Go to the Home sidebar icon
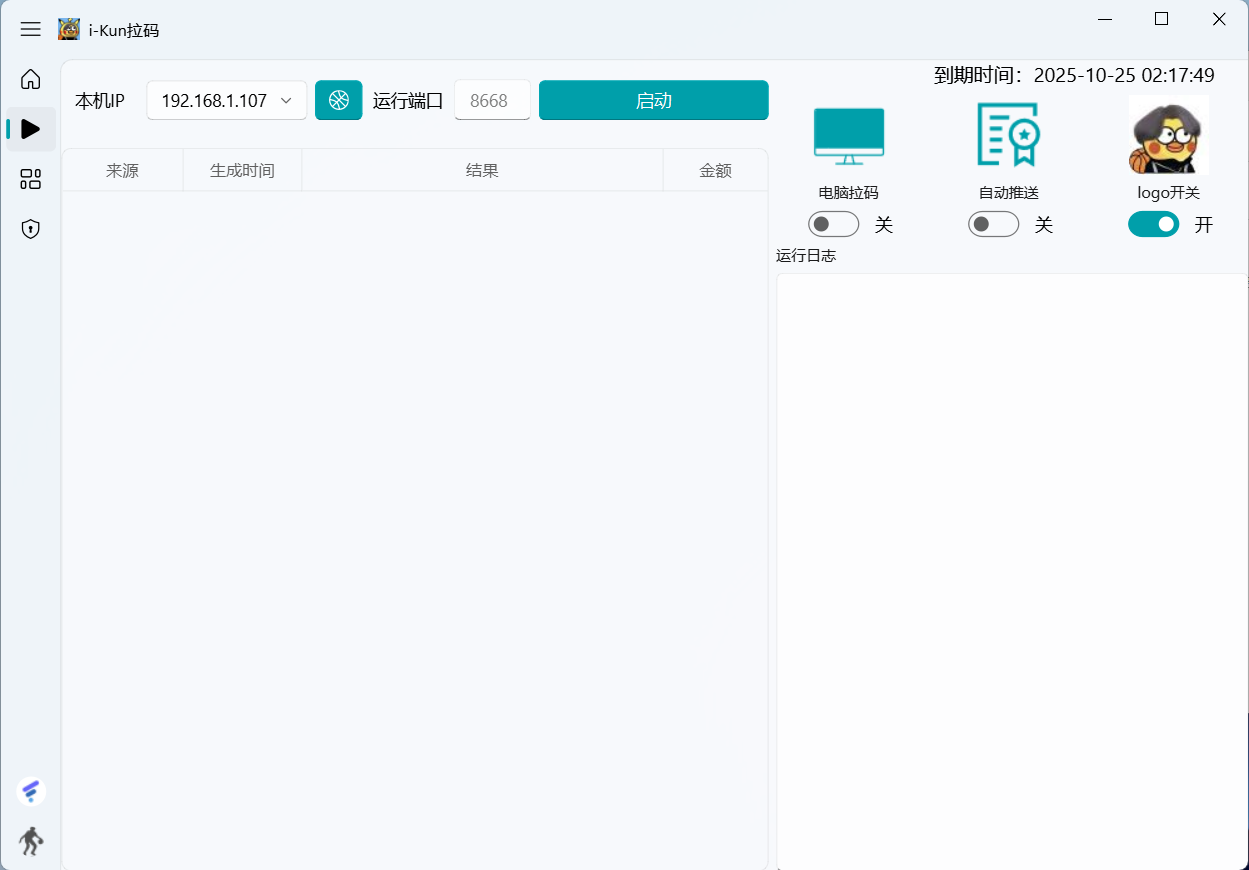Image resolution: width=1249 pixels, height=870 pixels. pos(31,79)
